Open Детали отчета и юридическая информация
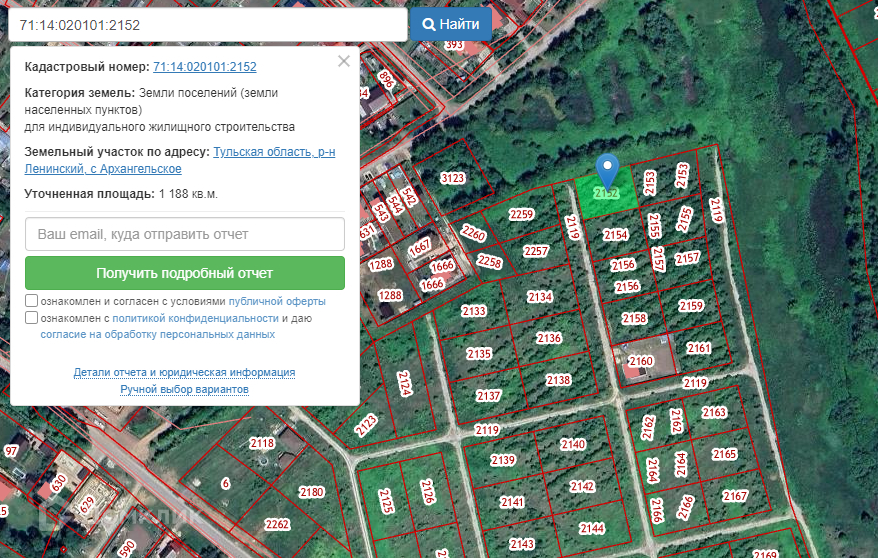Image resolution: width=878 pixels, height=558 pixels. pos(184,372)
